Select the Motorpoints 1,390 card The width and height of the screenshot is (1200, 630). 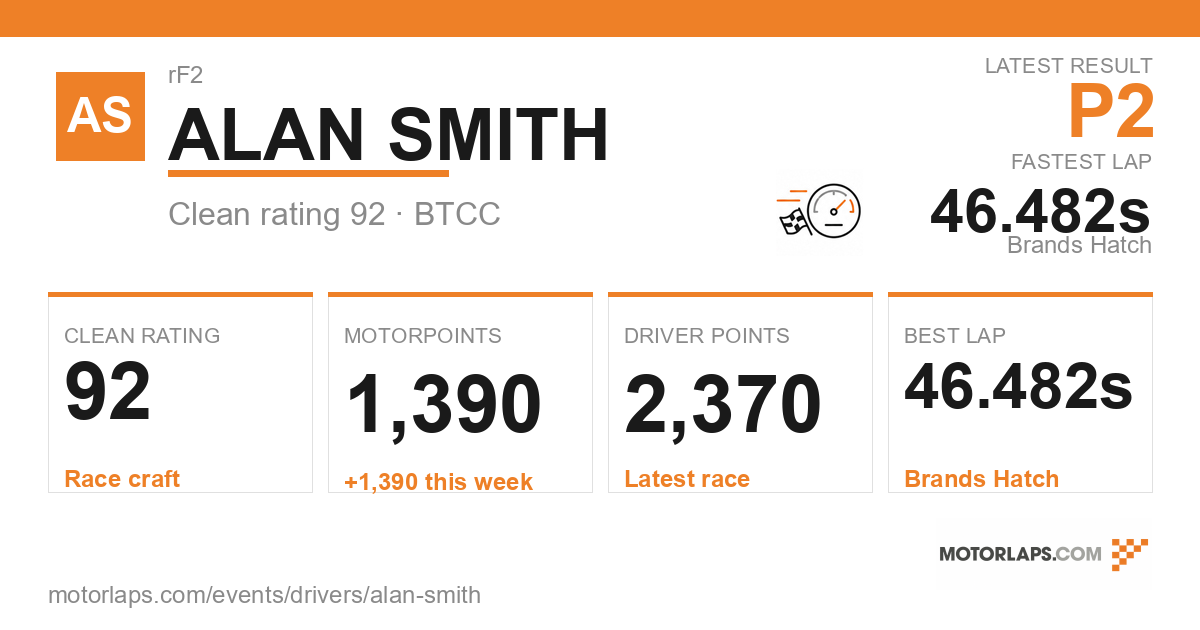[x=460, y=393]
